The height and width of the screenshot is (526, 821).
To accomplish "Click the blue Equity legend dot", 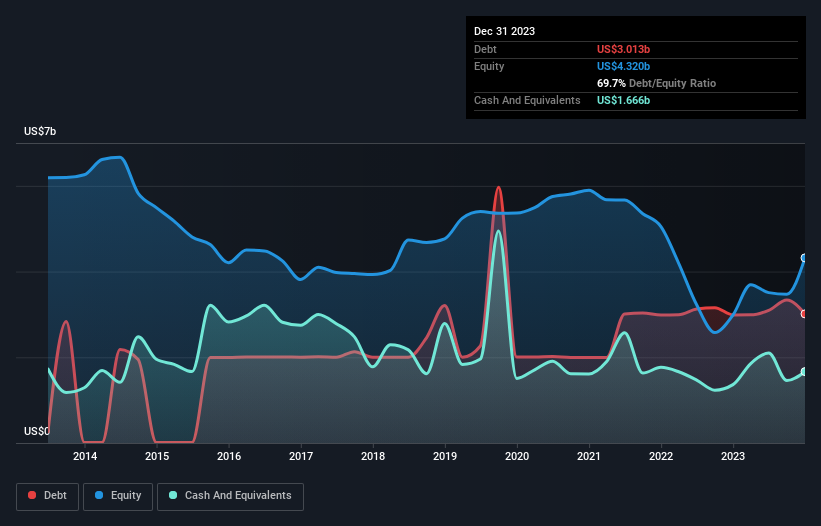I will point(99,495).
